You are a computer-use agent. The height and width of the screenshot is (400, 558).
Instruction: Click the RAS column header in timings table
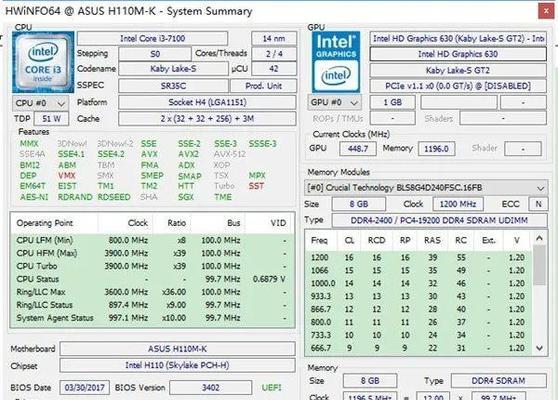pos(432,241)
